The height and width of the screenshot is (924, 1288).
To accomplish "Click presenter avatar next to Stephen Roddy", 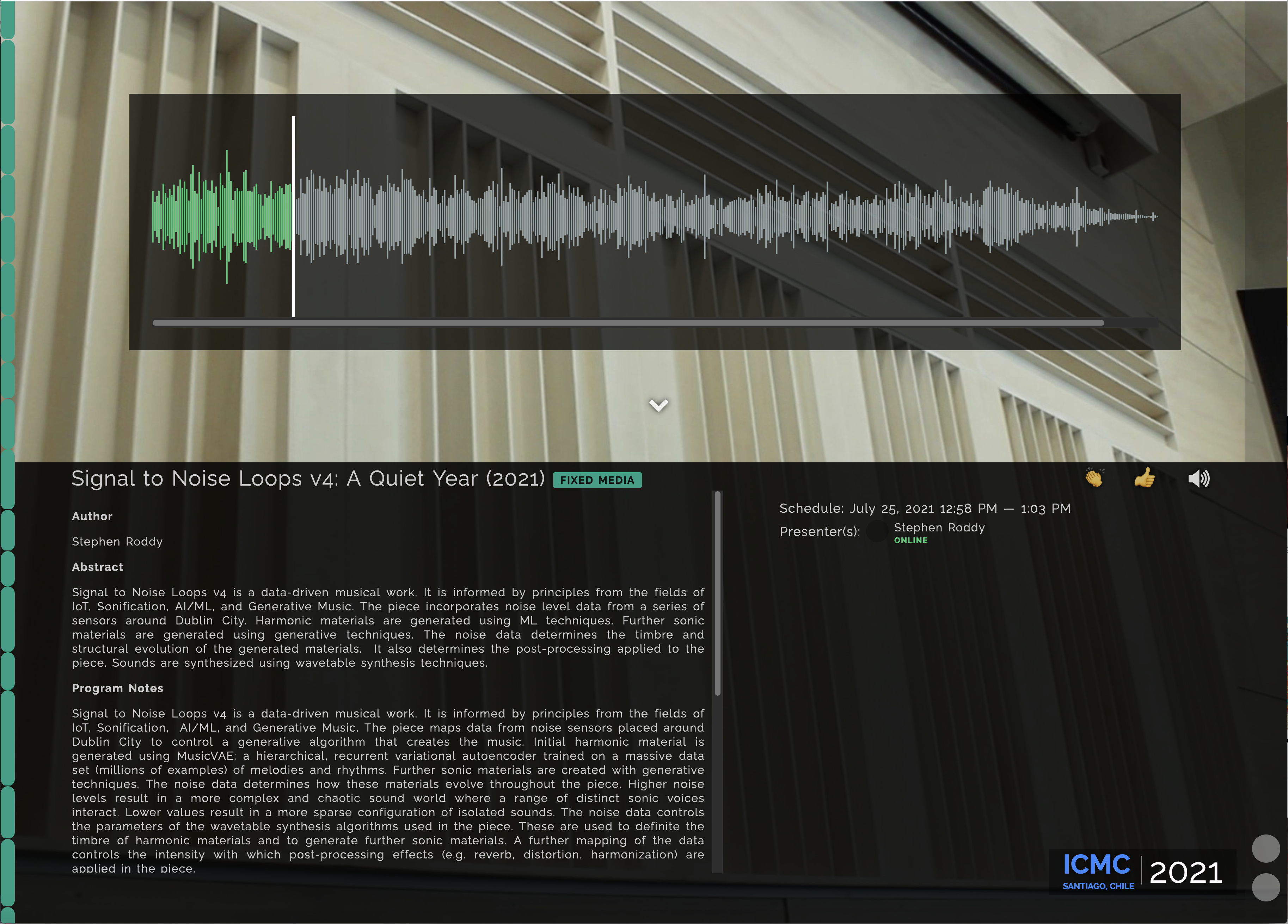I will [x=877, y=531].
